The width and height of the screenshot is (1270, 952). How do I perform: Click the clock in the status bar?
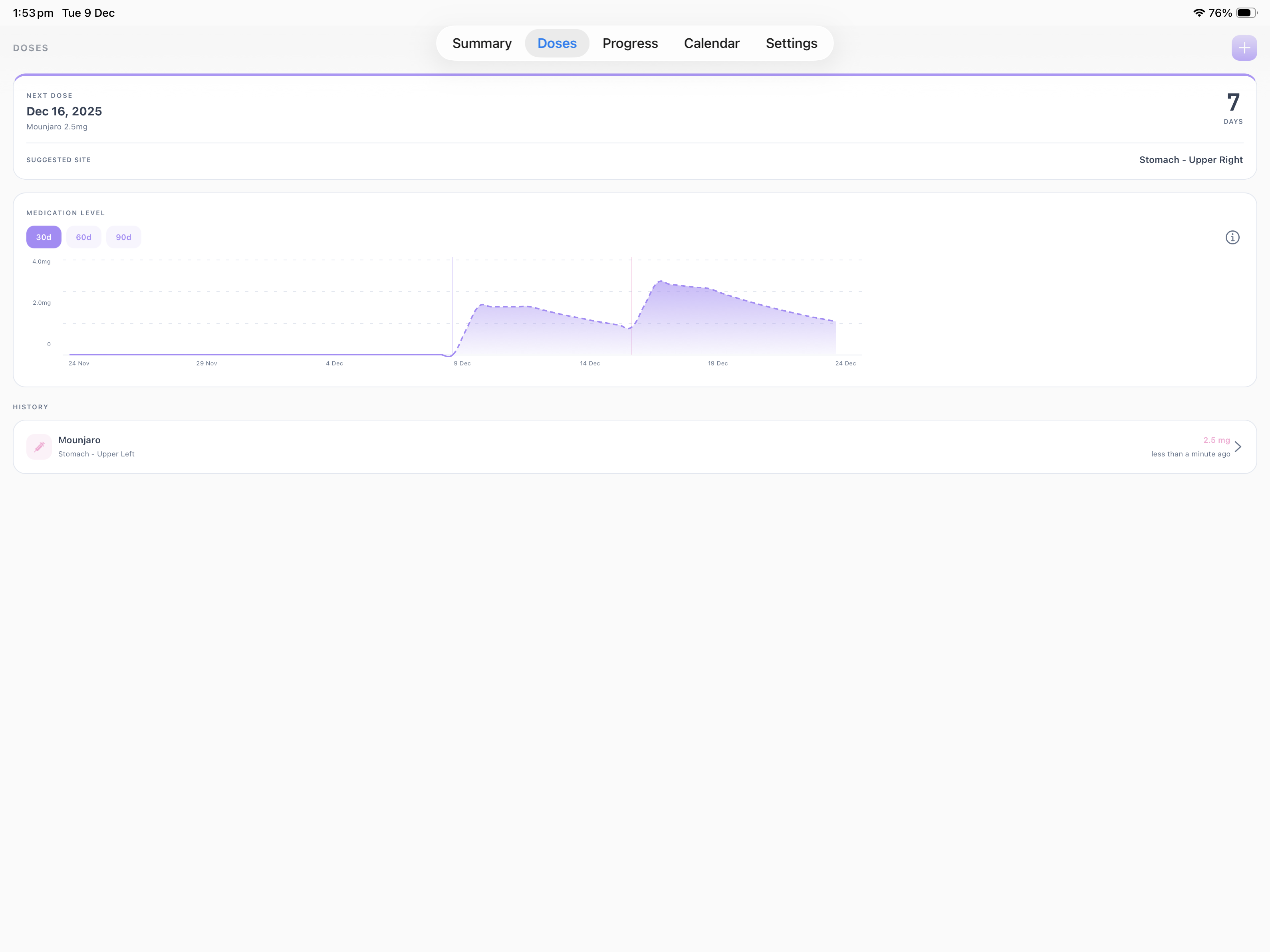pos(33,12)
